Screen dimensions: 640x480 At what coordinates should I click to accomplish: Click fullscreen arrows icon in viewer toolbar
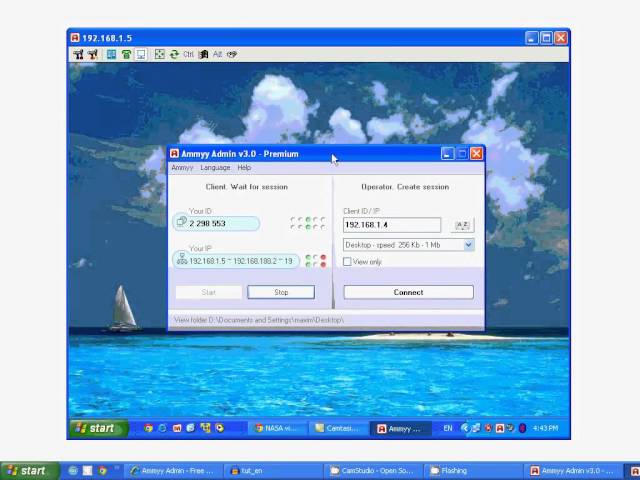[160, 54]
